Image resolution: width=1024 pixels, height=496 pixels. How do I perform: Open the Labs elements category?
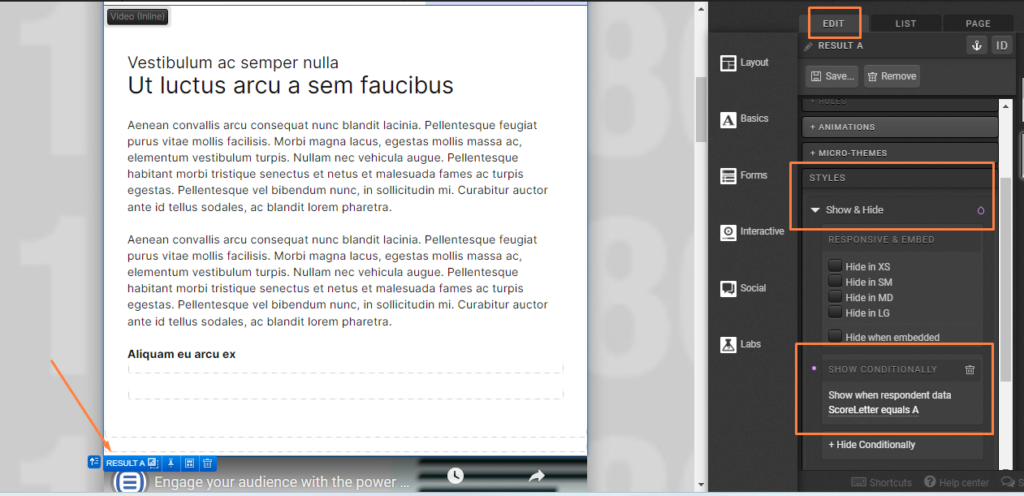point(741,344)
